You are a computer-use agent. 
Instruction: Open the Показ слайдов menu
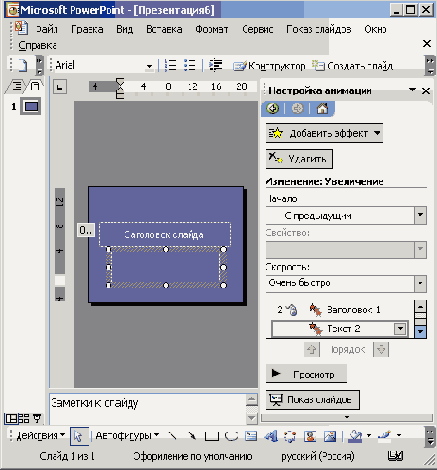tap(319, 29)
